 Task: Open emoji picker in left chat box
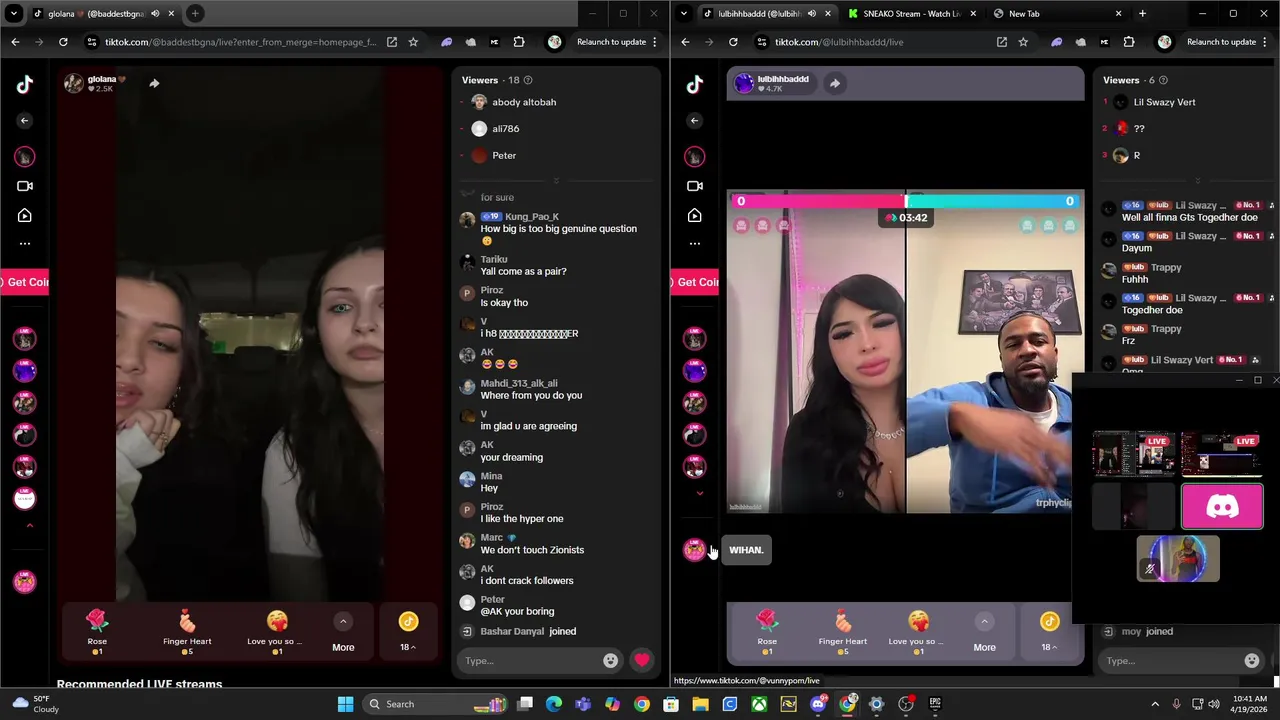tap(610, 660)
